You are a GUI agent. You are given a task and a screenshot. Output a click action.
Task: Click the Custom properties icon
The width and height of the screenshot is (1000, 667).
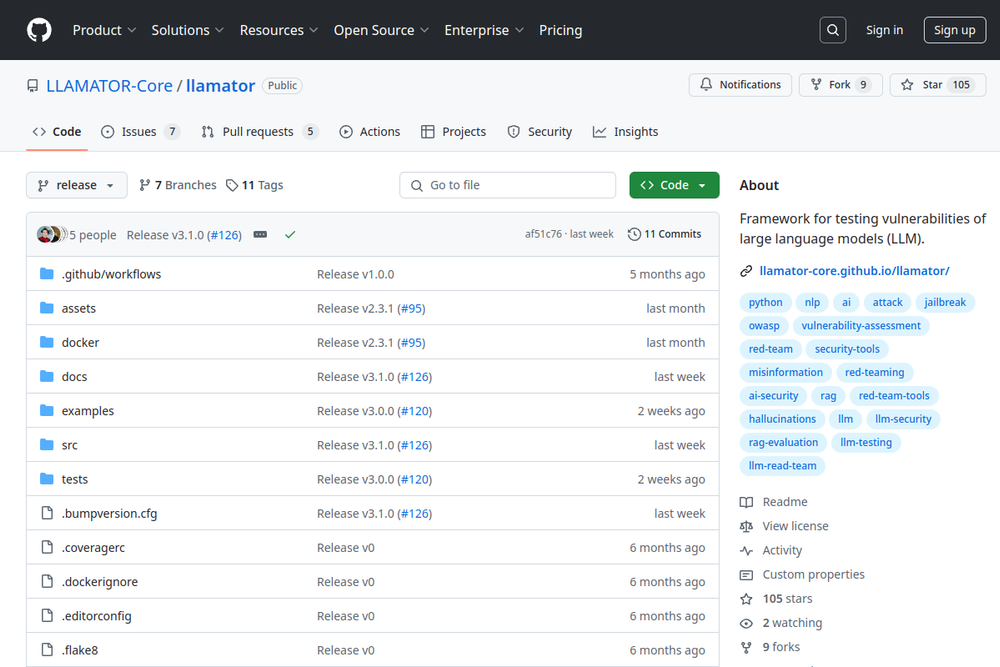click(746, 575)
